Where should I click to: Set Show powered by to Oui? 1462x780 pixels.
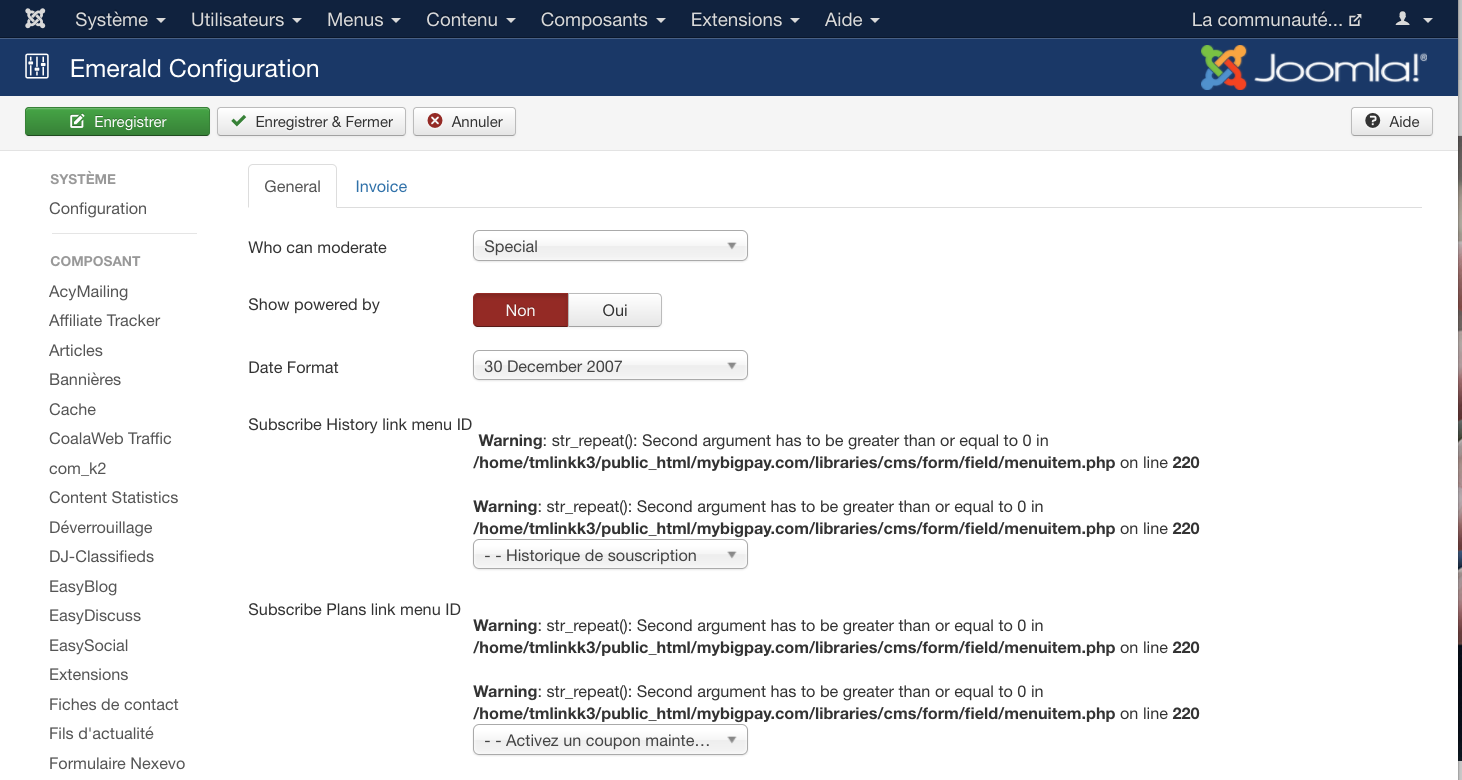click(615, 310)
